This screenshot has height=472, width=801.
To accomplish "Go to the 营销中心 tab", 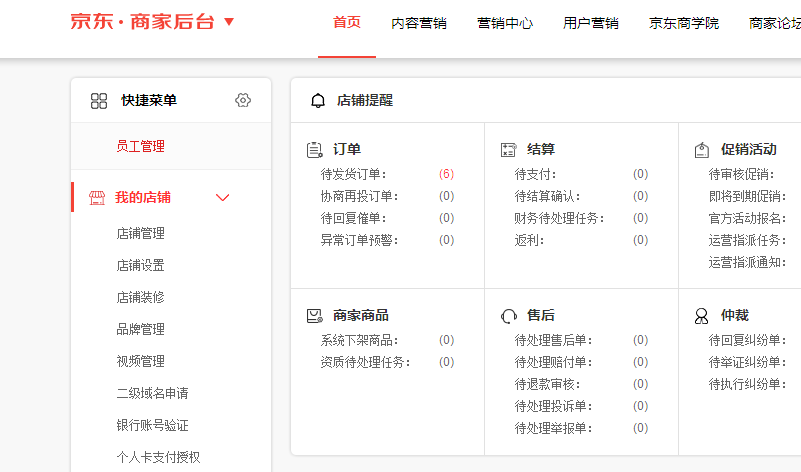I will (x=505, y=23).
